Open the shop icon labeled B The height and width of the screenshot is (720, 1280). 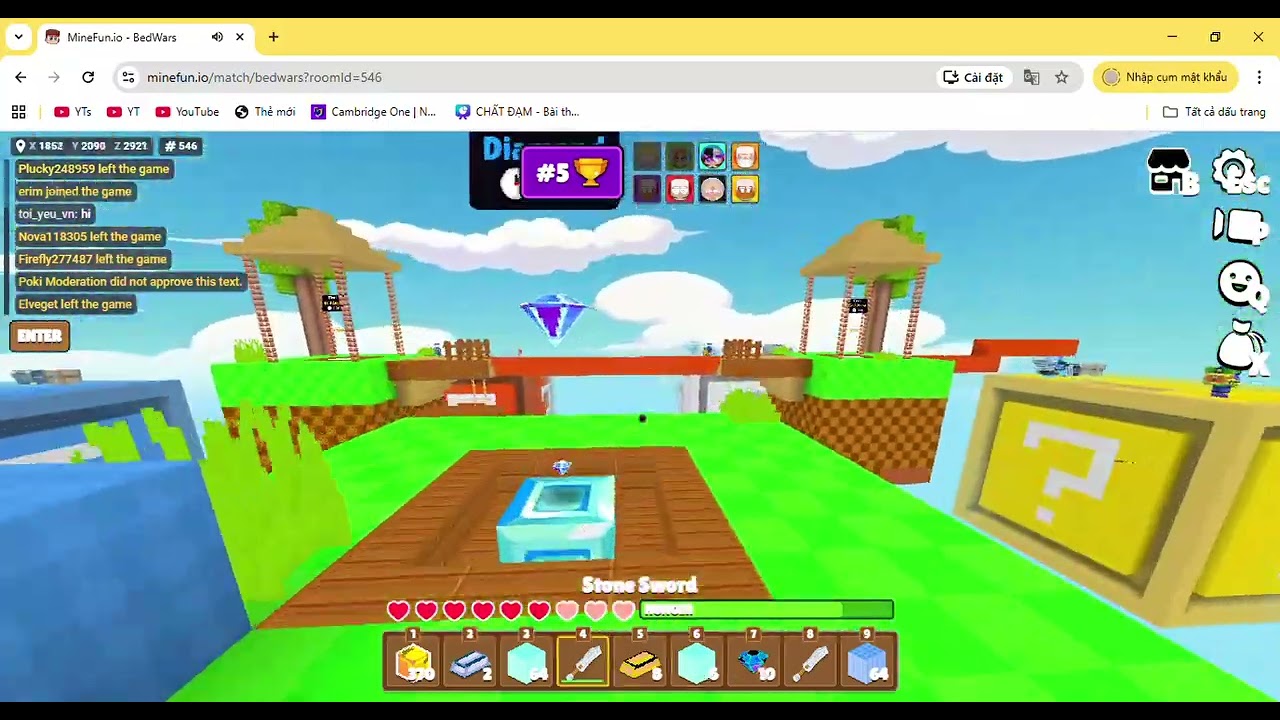(x=1171, y=171)
